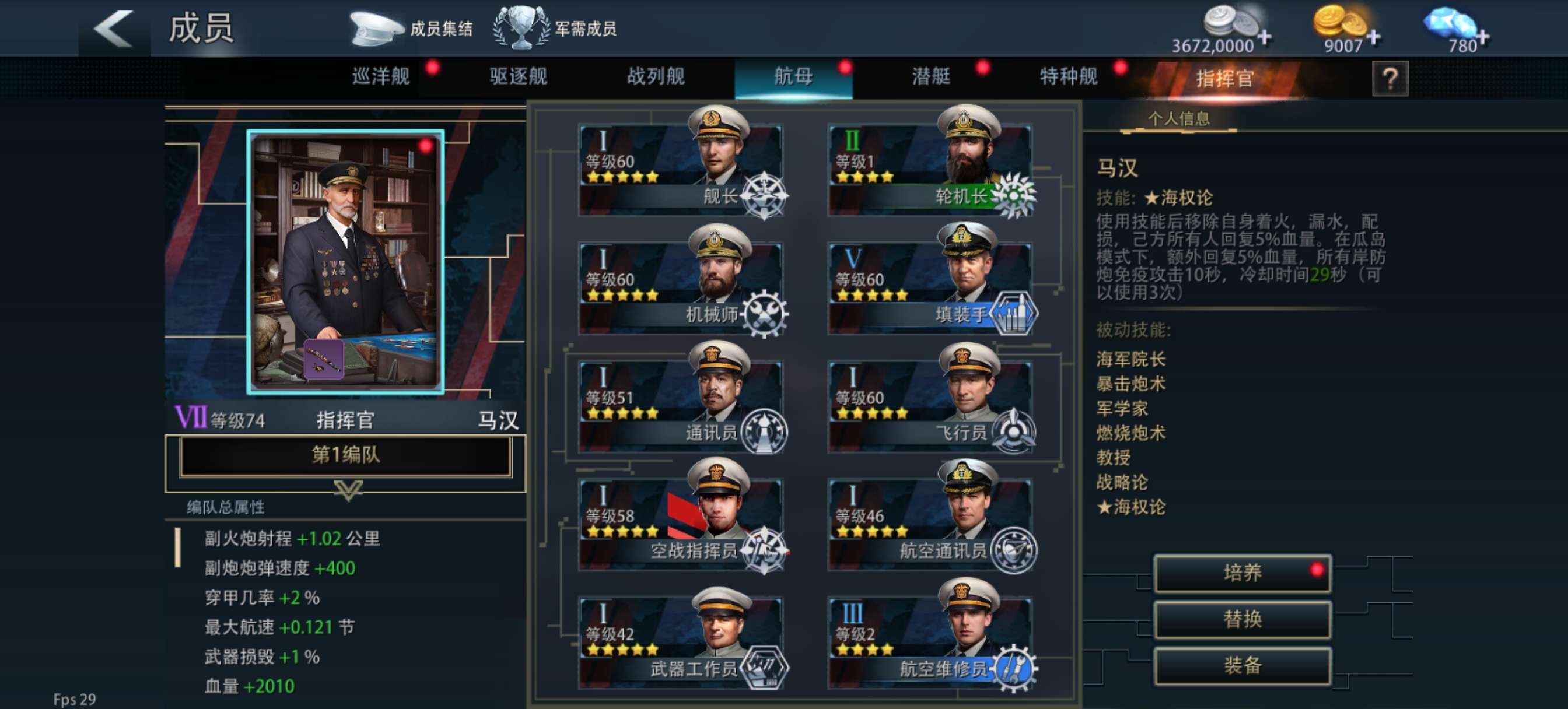Screen dimensions: 1568x709
Task: Click the 替换 button
Action: coord(1242,619)
